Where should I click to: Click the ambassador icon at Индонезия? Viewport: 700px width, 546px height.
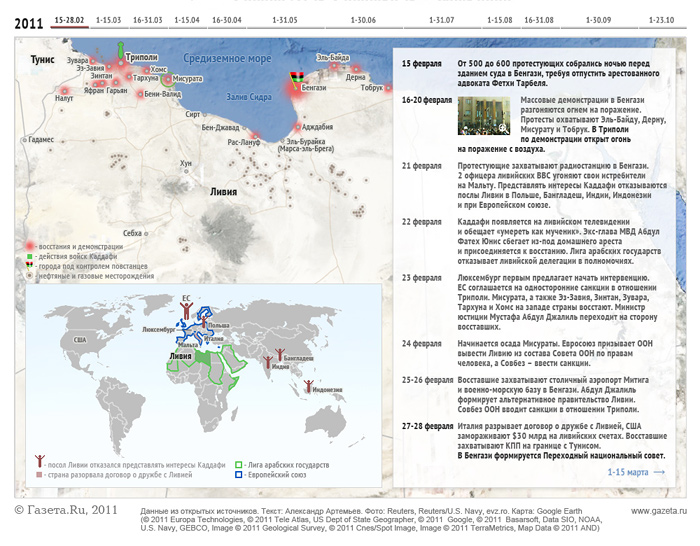click(308, 386)
